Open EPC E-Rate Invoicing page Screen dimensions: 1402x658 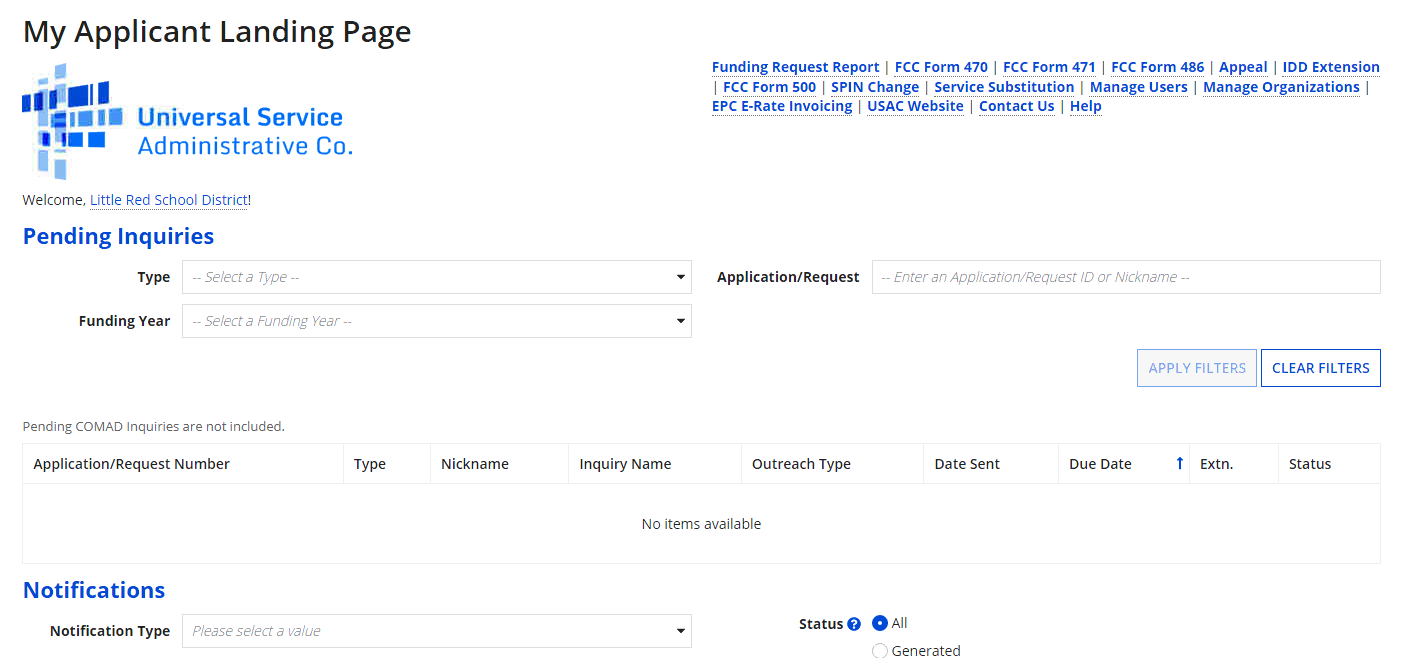[x=781, y=106]
